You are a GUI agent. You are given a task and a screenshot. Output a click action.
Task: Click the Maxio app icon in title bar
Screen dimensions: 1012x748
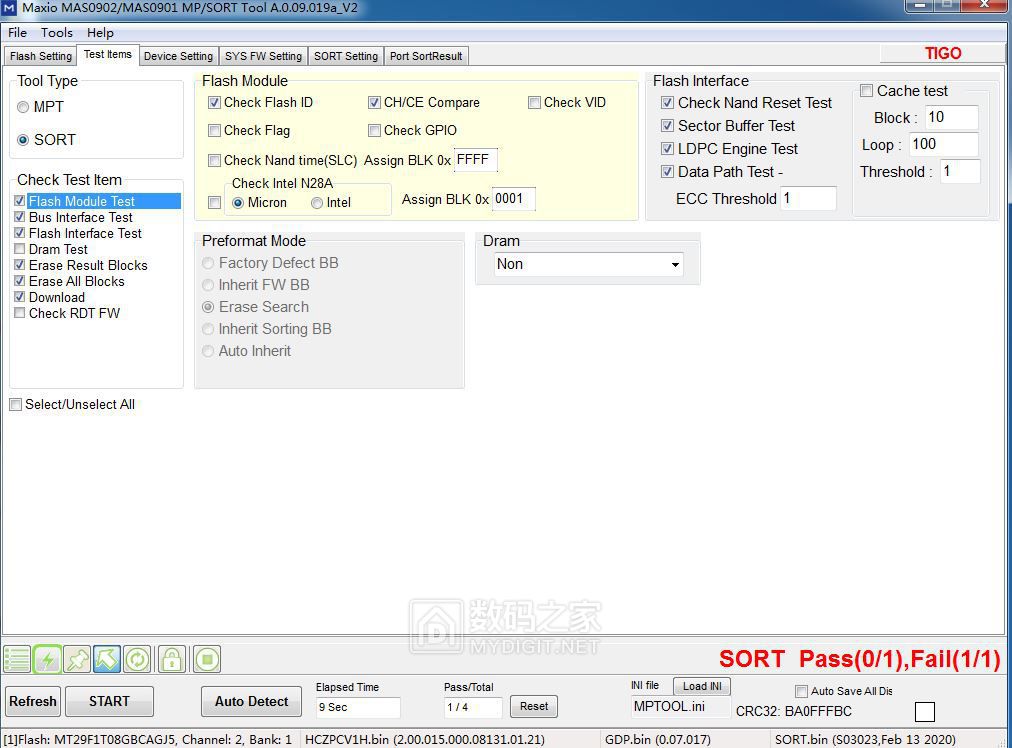point(10,8)
